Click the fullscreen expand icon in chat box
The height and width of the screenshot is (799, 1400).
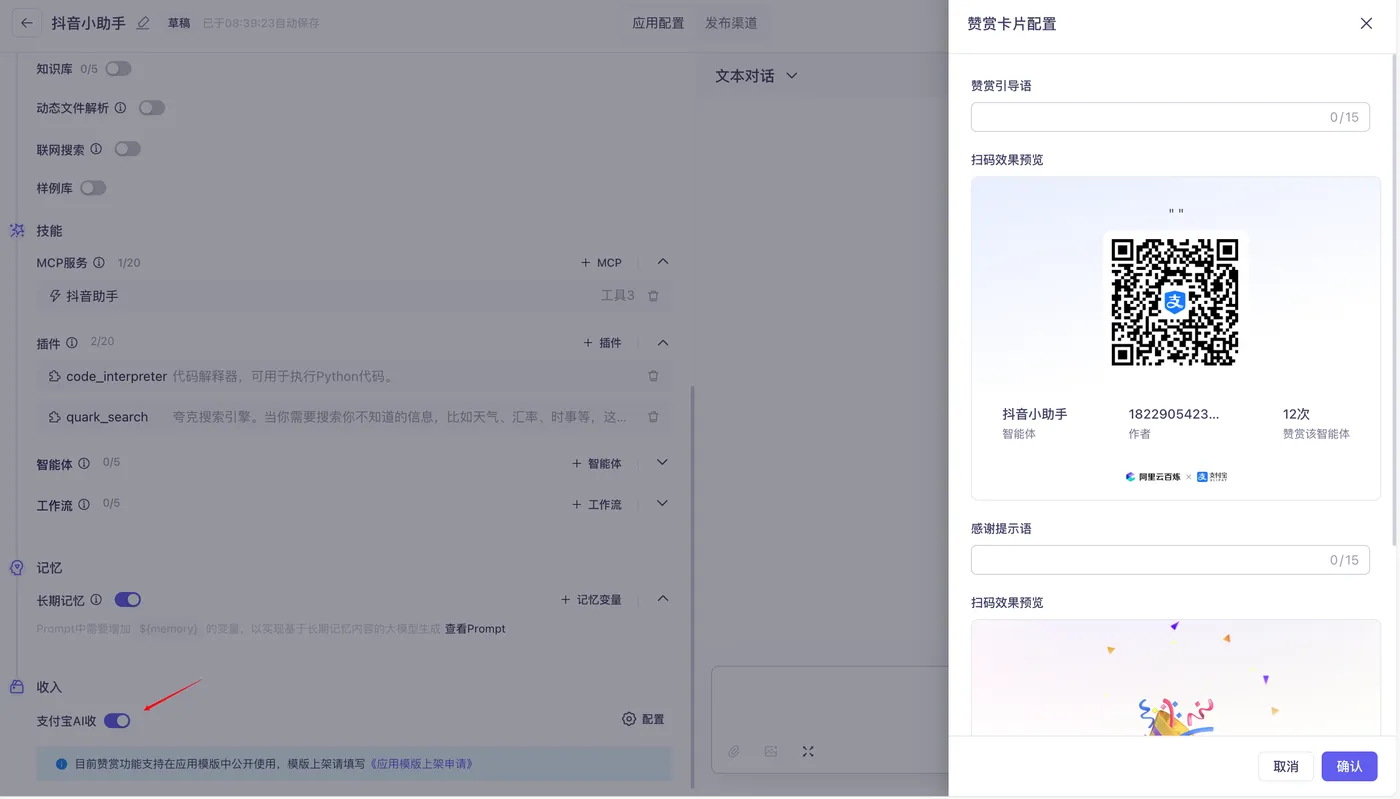[x=808, y=751]
